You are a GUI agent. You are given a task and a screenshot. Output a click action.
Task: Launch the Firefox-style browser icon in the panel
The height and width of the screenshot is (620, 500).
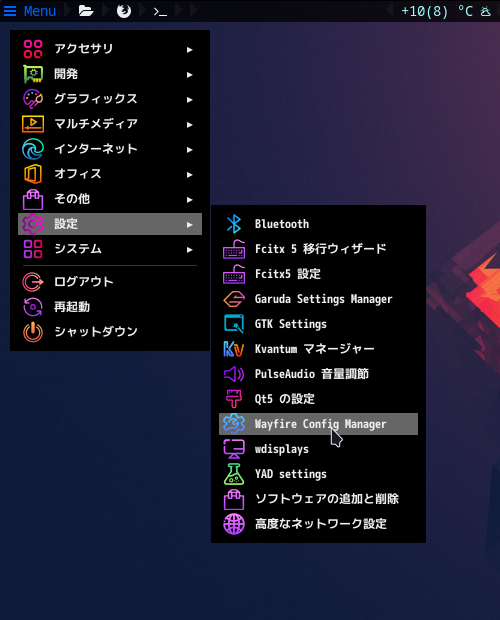pyautogui.click(x=124, y=11)
